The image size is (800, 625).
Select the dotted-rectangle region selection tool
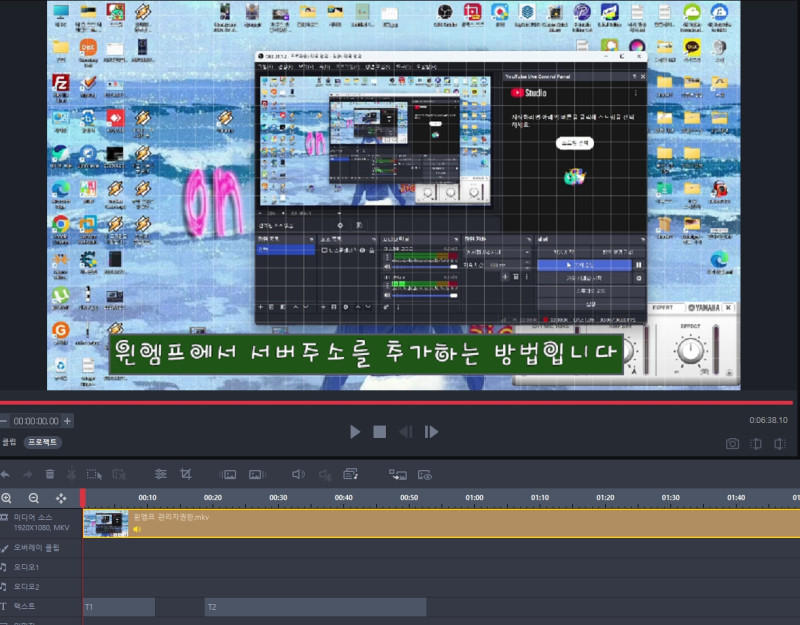tap(94, 474)
